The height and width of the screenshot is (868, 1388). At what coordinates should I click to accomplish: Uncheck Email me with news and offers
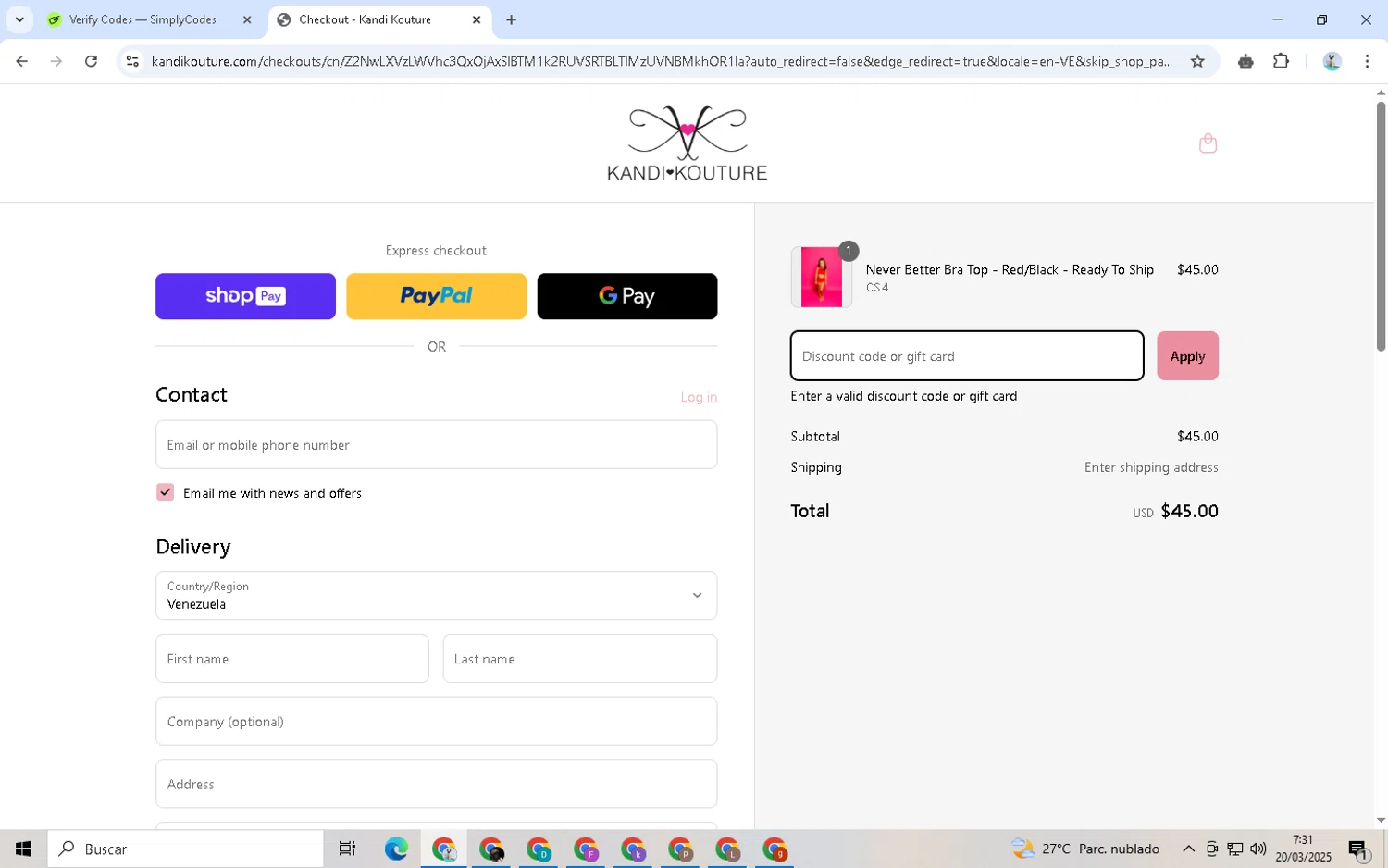point(165,492)
